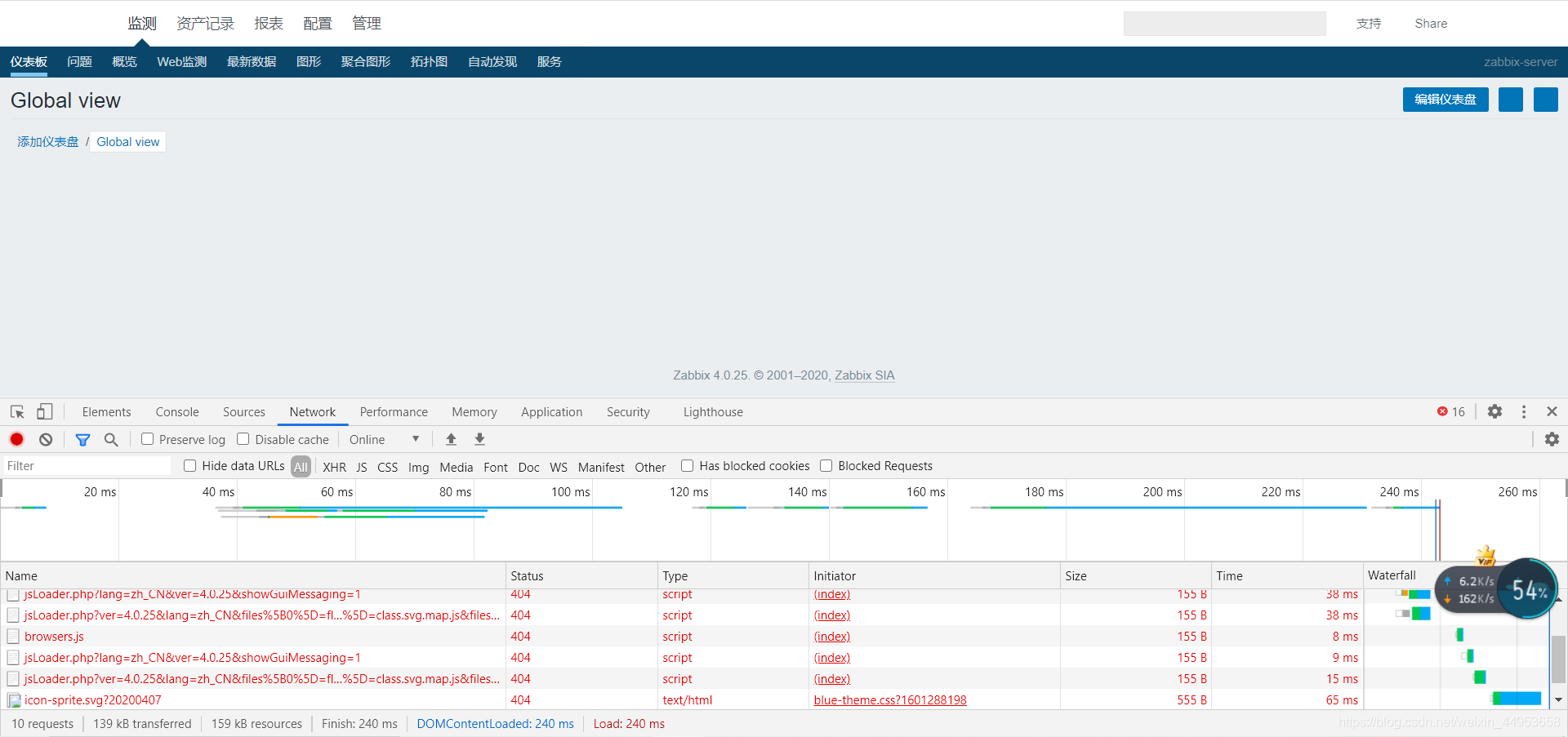1568x737 pixels.
Task: Go to 拓扑图 submenu
Action: pos(429,62)
